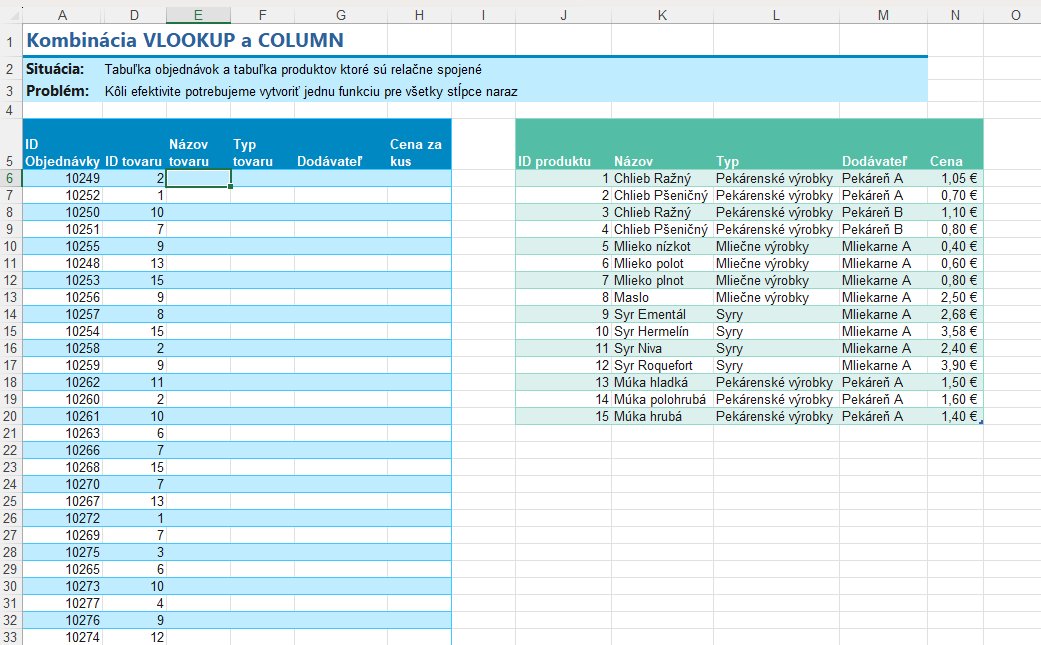Image resolution: width=1041 pixels, height=645 pixels.
Task: Select the ID produktu header cell
Action: 555,161
